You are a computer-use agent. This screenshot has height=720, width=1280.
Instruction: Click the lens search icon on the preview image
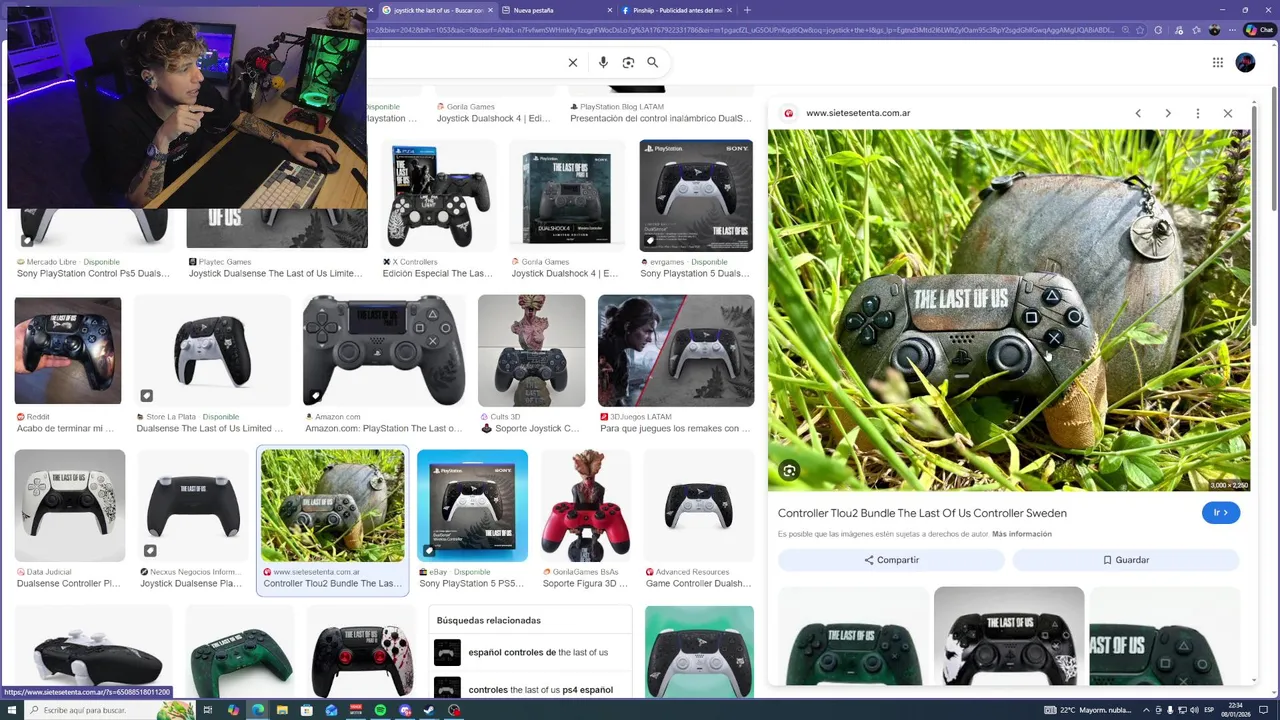(790, 471)
